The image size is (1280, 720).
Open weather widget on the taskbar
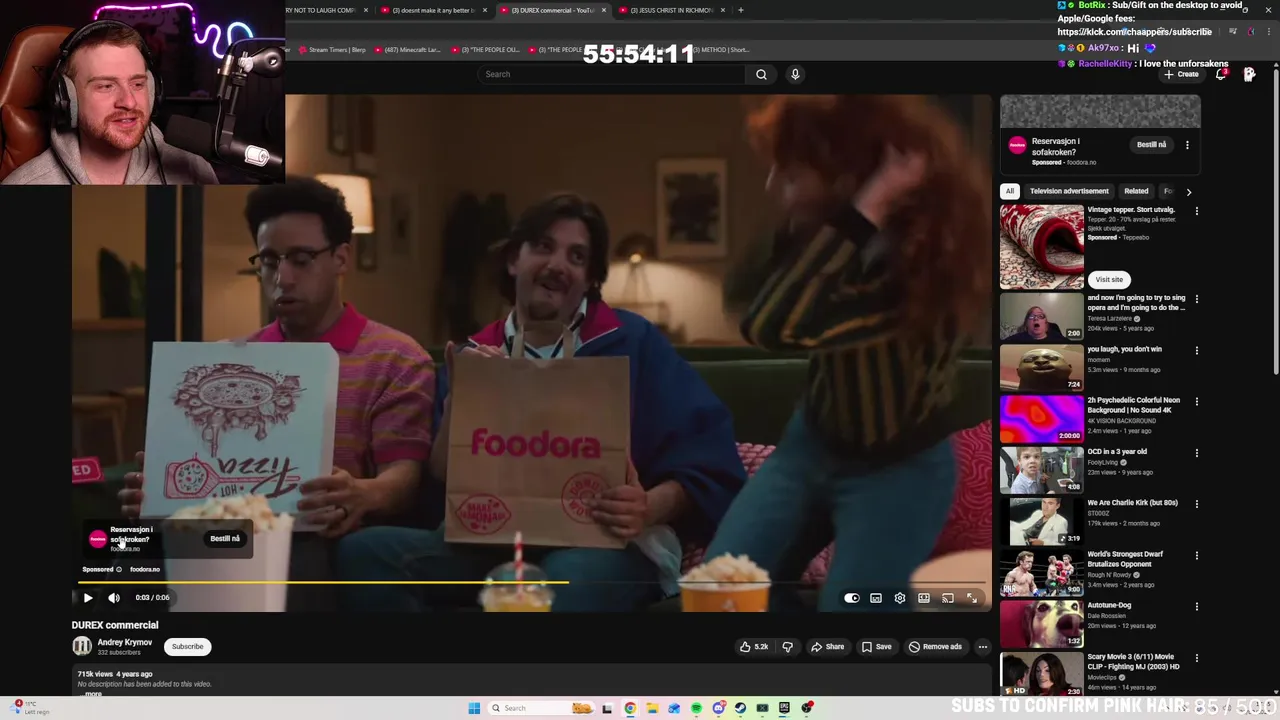tap(28, 707)
